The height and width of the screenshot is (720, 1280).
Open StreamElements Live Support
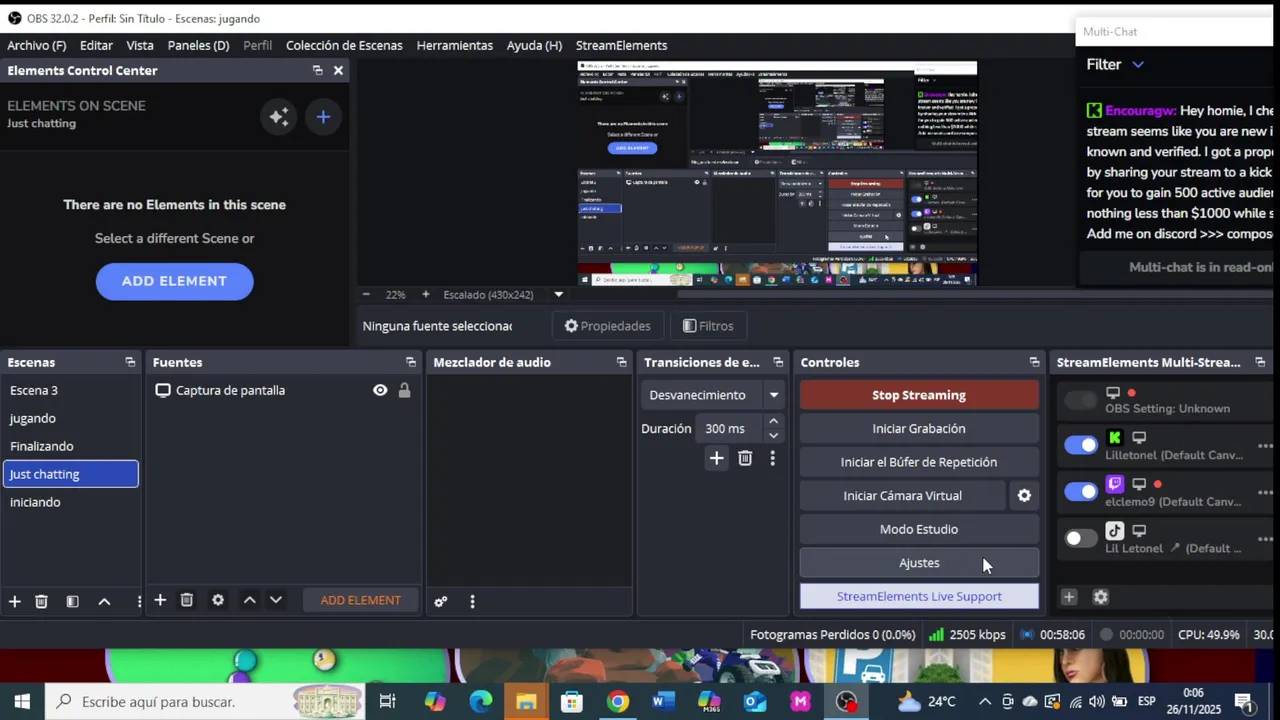pos(919,596)
